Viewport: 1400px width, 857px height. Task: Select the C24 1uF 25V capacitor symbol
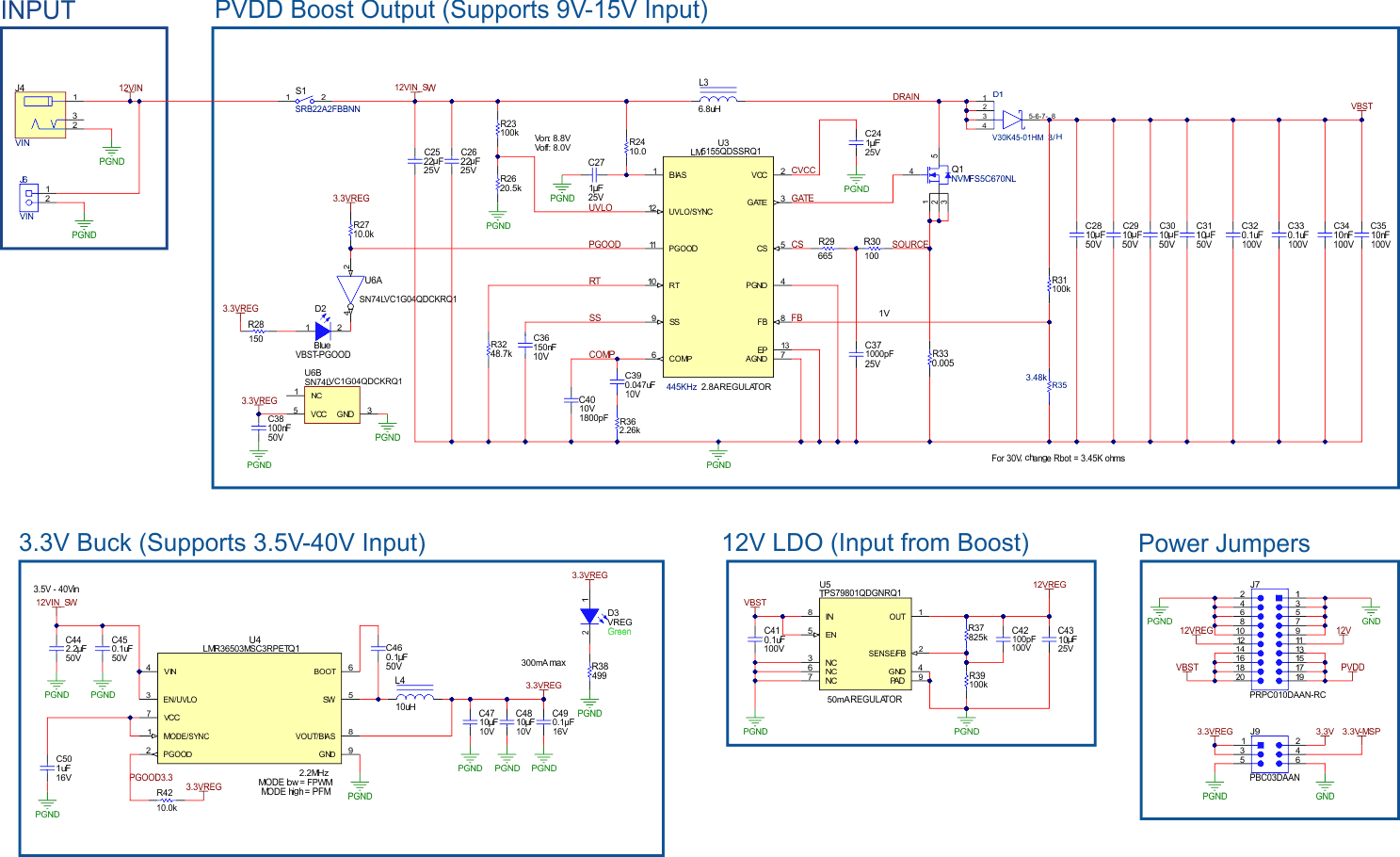[856, 142]
